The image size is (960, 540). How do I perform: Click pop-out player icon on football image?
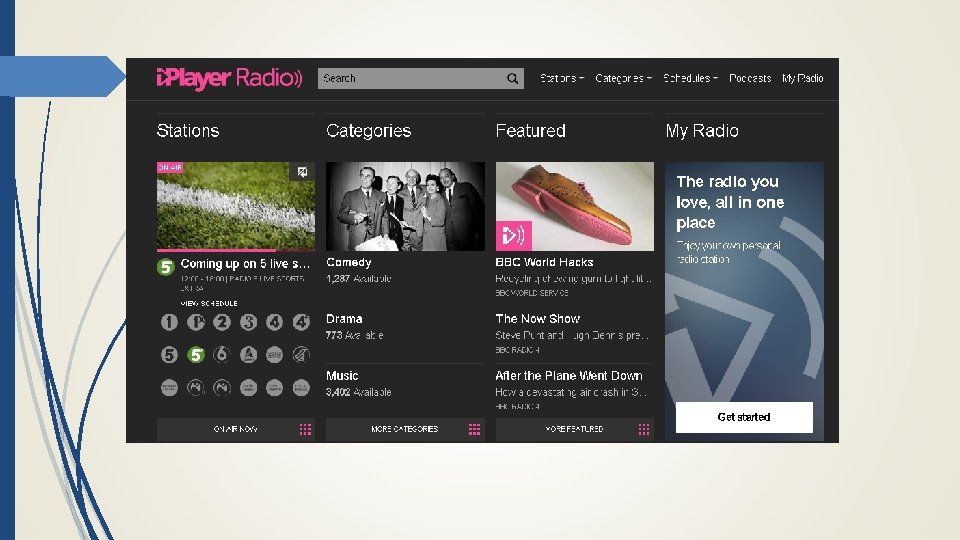pyautogui.click(x=302, y=172)
